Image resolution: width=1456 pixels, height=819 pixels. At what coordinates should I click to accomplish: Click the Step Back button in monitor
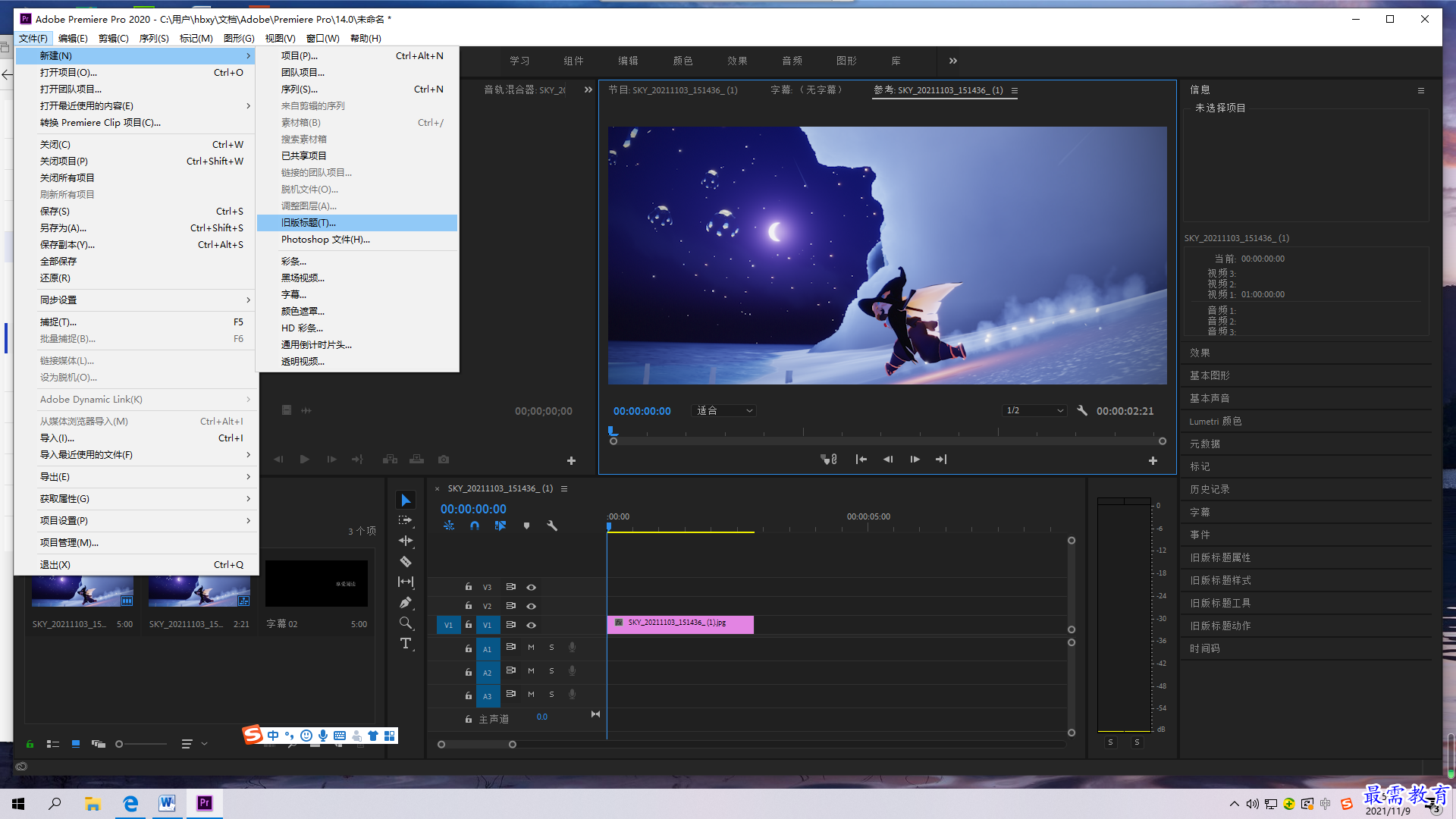click(x=888, y=460)
